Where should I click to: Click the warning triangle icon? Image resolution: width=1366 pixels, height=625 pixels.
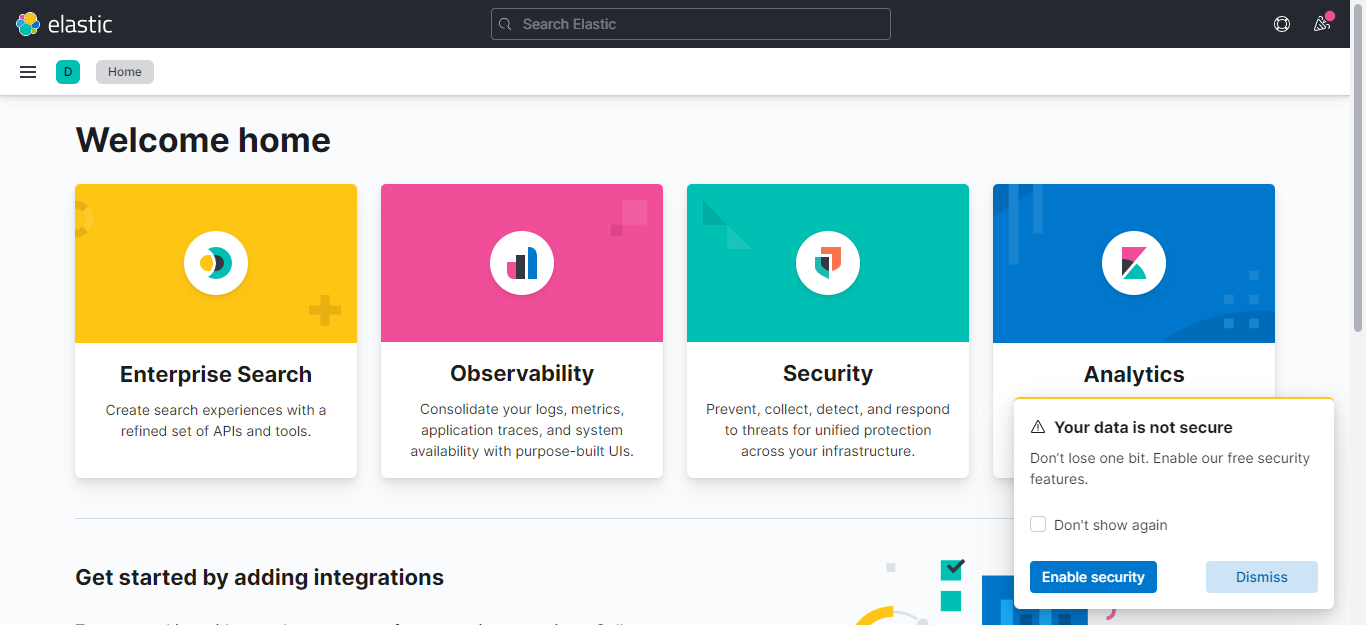pos(1038,427)
